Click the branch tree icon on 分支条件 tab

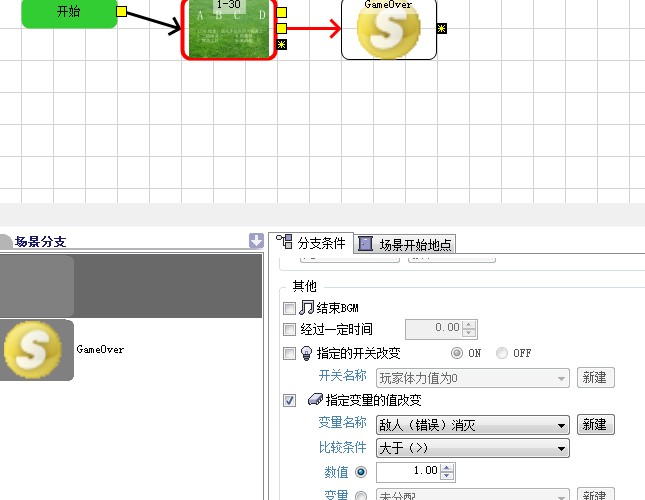284,242
